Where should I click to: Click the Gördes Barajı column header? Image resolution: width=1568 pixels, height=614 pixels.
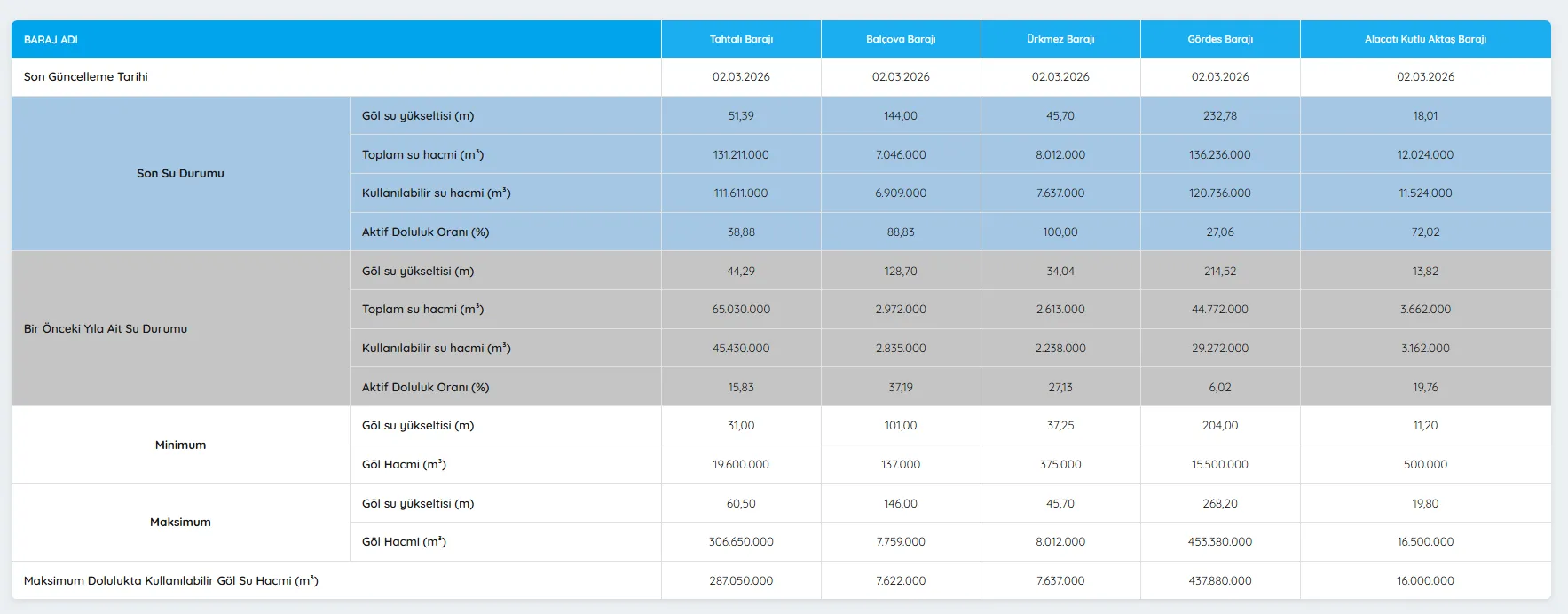(x=1220, y=39)
